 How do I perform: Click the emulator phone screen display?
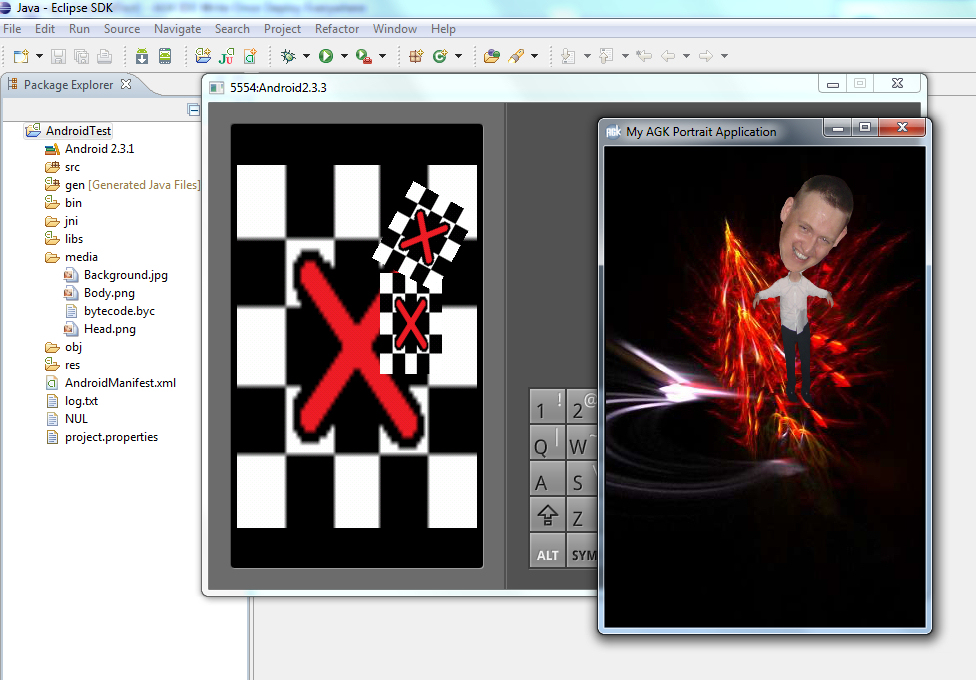pos(357,346)
